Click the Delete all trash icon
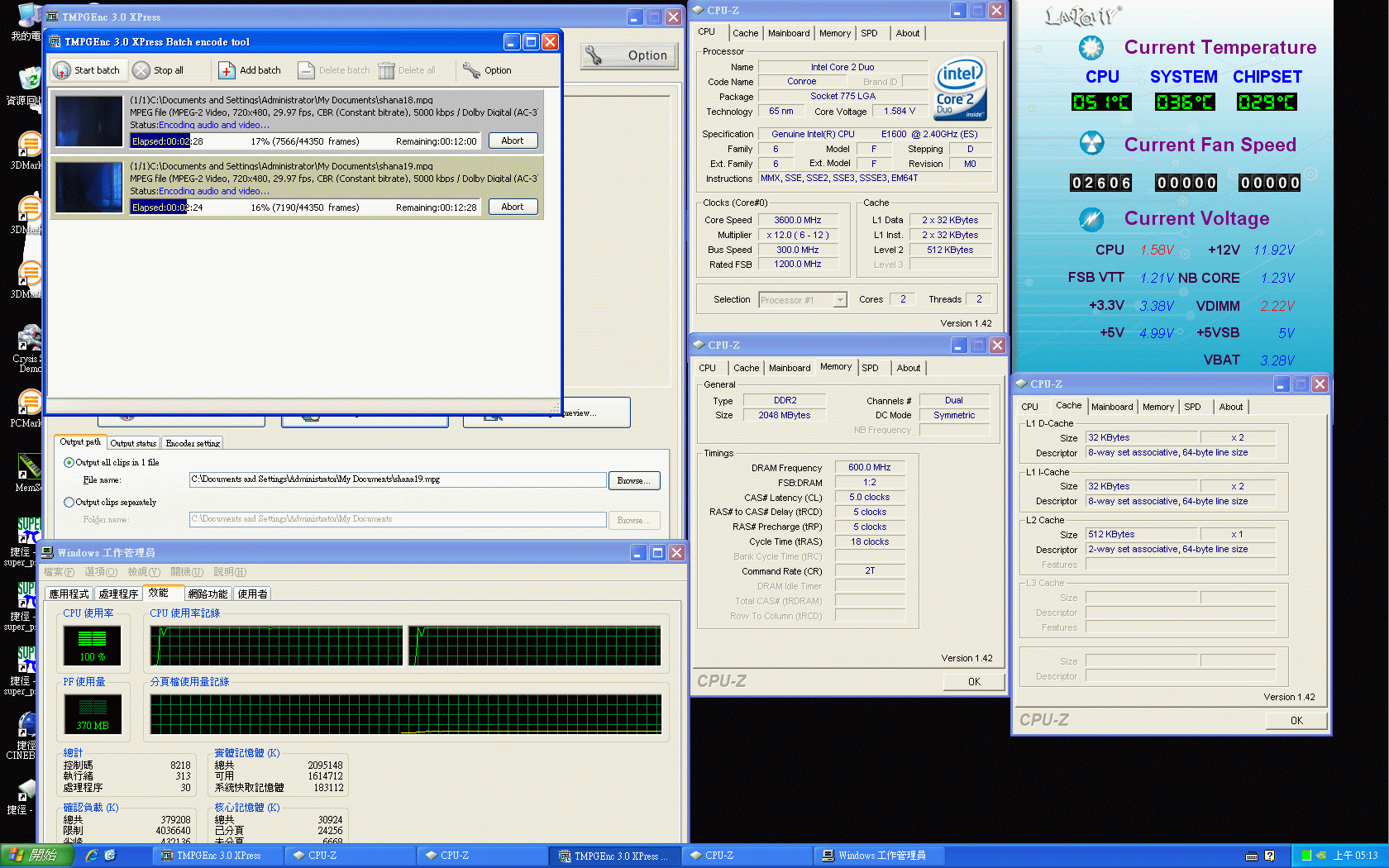Viewport: 1389px width, 868px height. (x=386, y=70)
